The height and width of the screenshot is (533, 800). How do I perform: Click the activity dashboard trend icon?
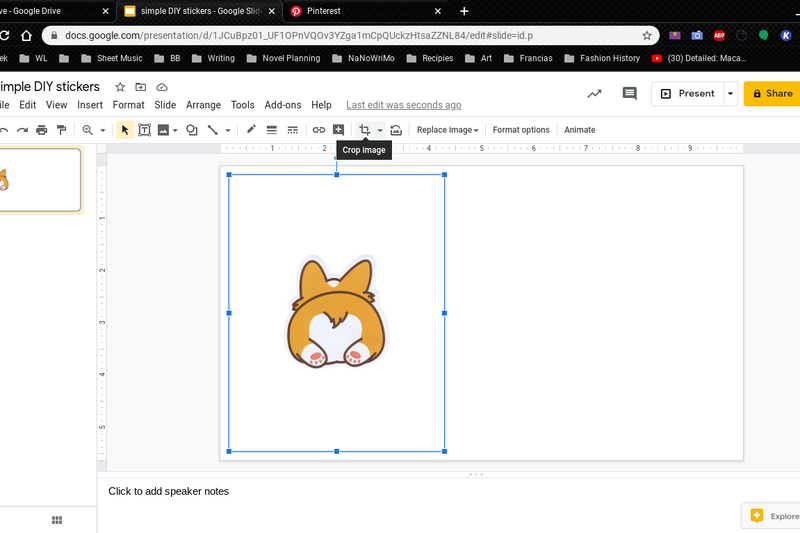pos(594,93)
